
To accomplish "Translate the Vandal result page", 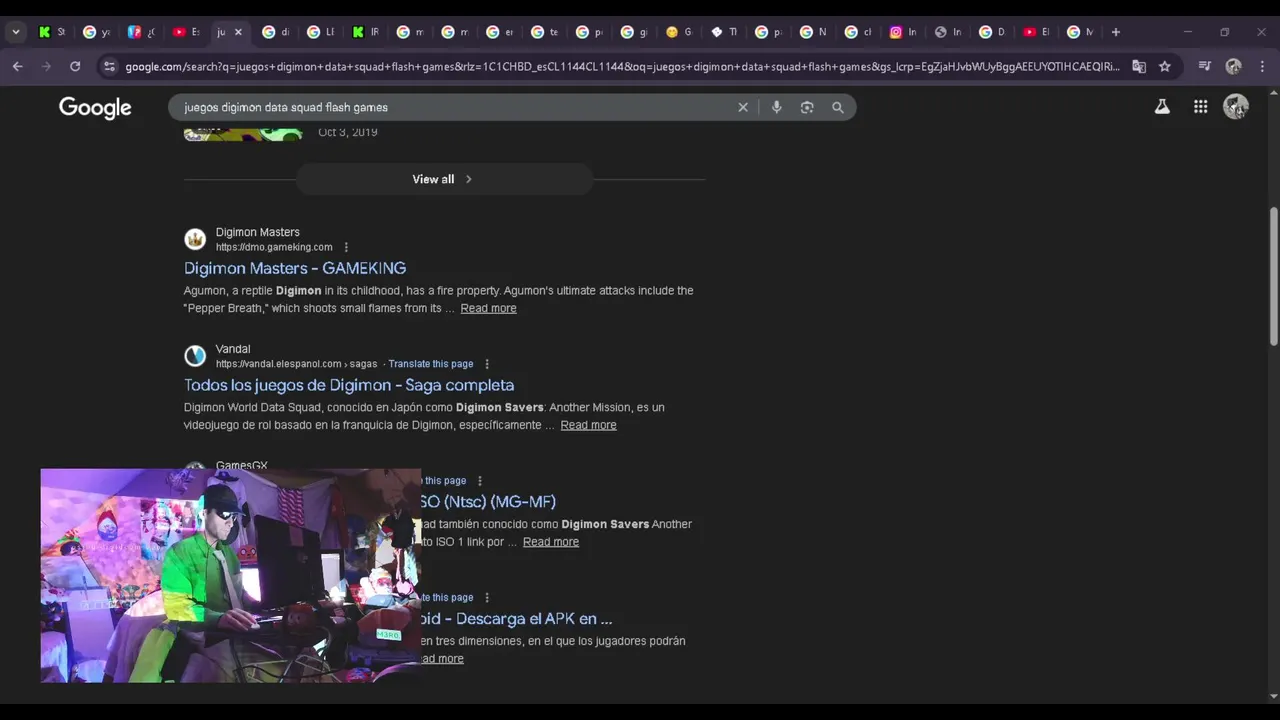I will [x=431, y=364].
